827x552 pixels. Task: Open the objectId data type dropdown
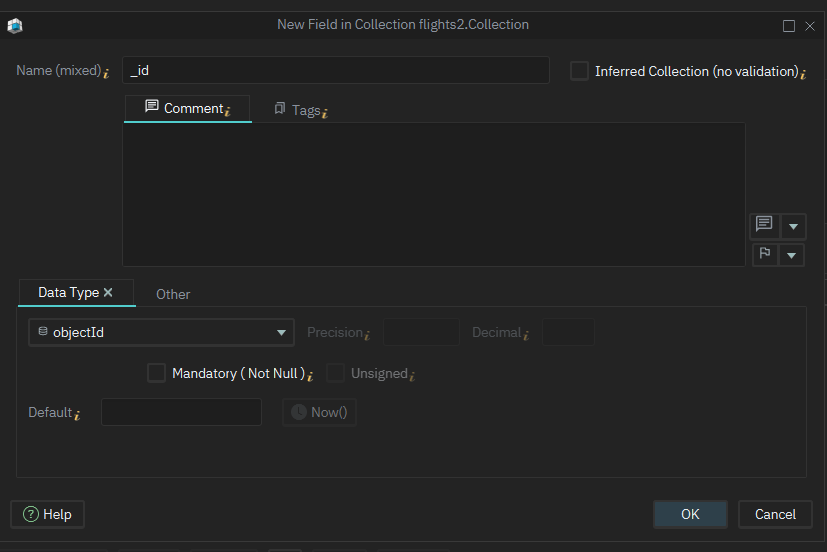(x=161, y=333)
